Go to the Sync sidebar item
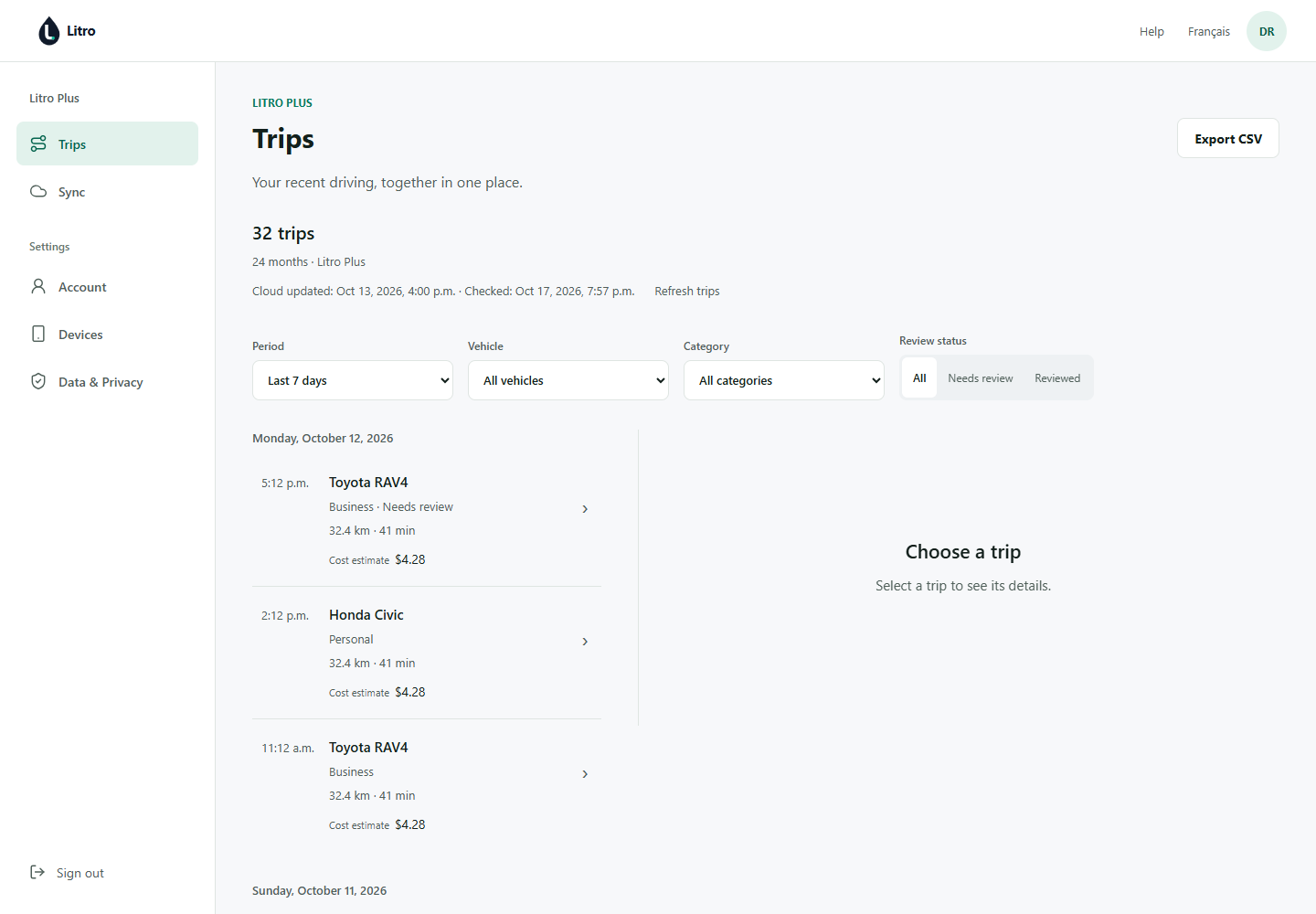 pyautogui.click(x=107, y=191)
